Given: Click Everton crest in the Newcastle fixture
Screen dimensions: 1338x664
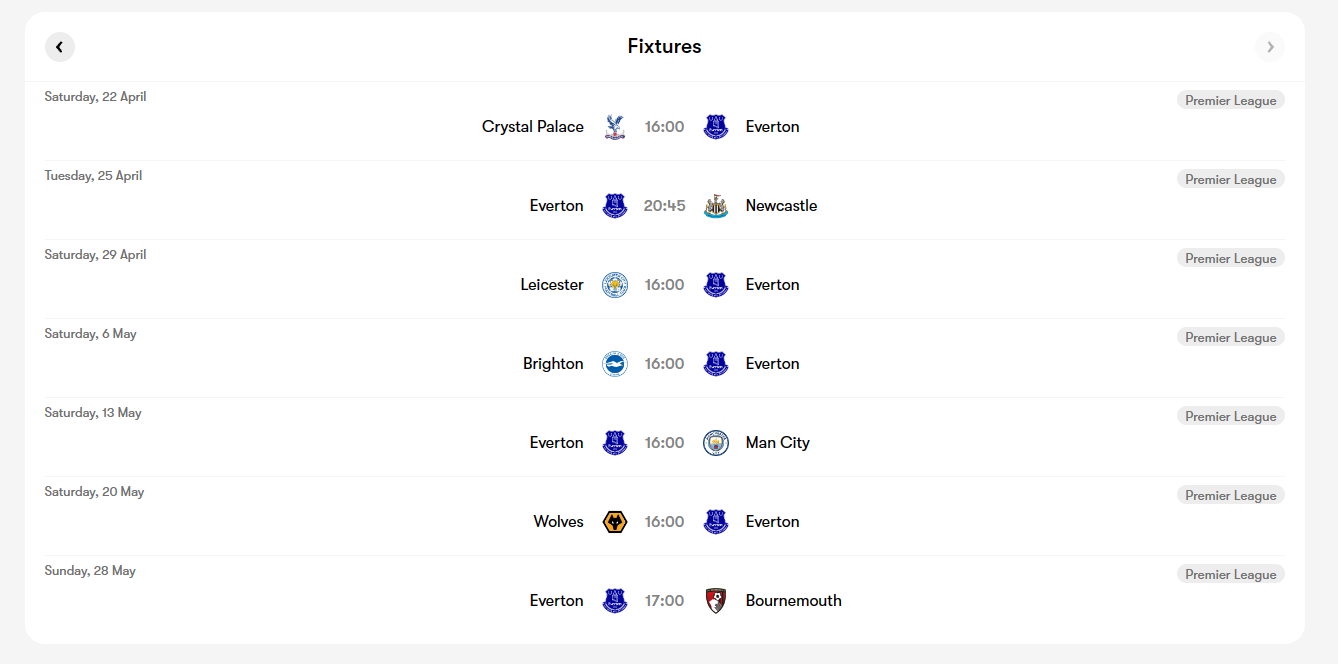Looking at the screenshot, I should pyautogui.click(x=615, y=206).
